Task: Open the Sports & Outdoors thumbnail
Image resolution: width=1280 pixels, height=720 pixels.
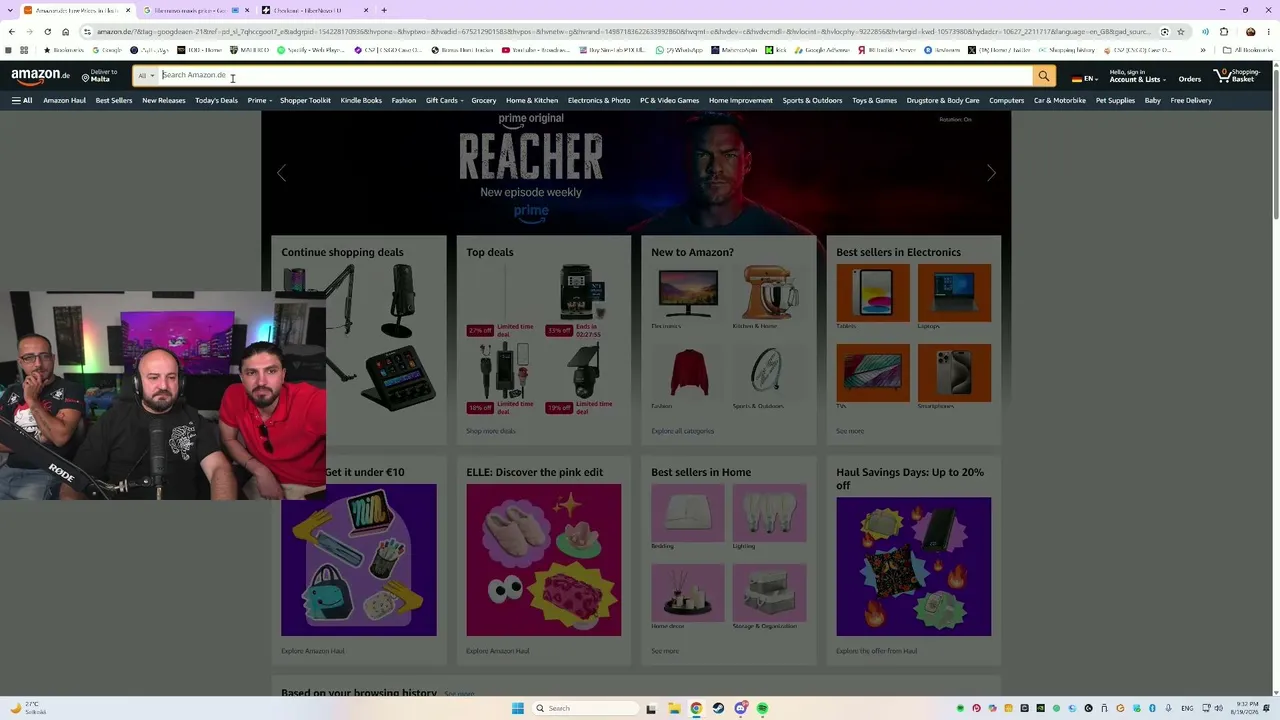Action: tap(769, 373)
